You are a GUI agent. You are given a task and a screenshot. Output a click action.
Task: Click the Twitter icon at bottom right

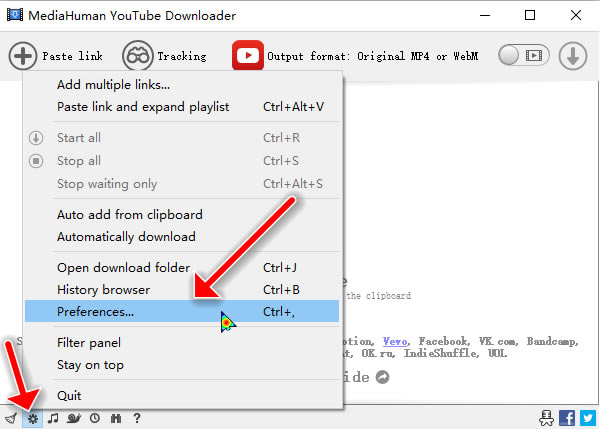pos(587,418)
